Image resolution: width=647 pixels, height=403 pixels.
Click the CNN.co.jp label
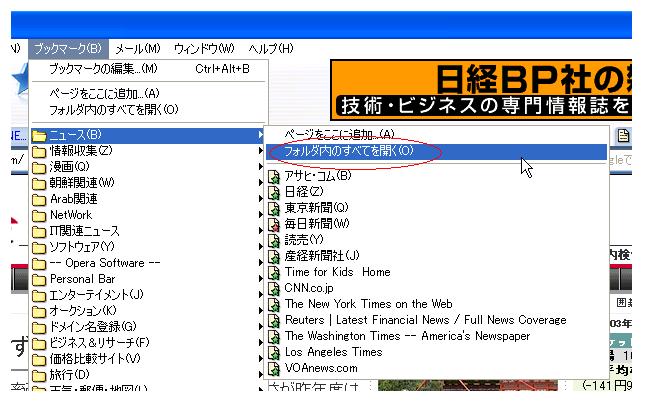coord(309,288)
